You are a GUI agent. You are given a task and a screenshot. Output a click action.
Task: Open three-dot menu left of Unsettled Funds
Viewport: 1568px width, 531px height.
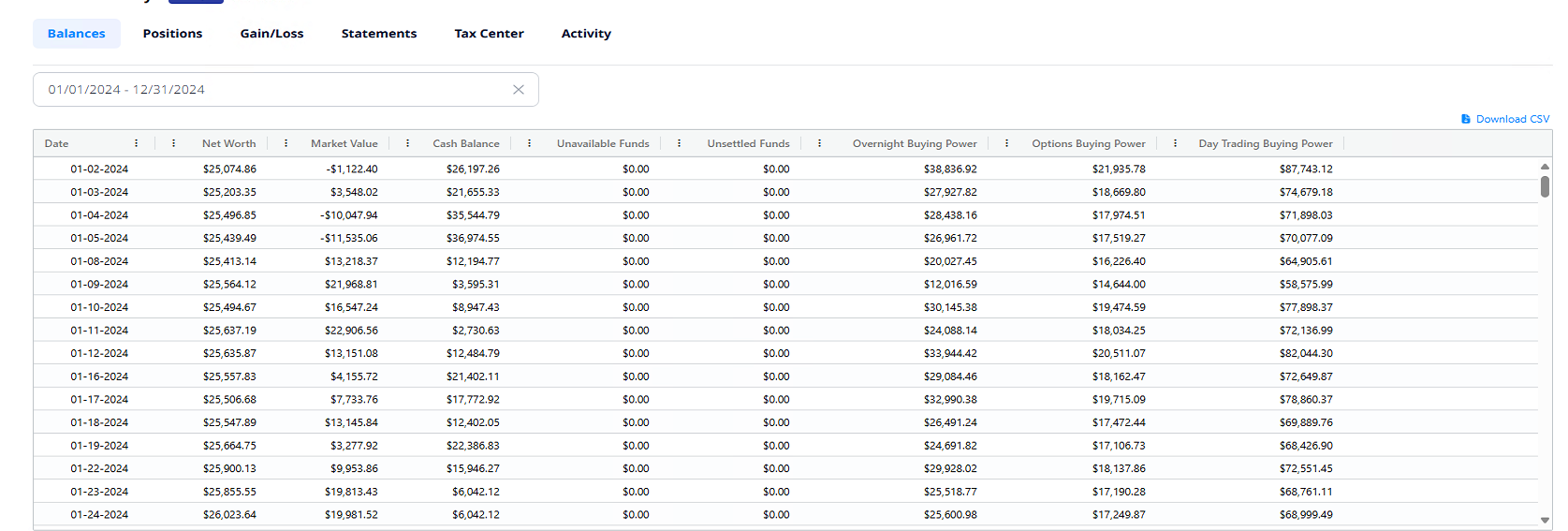[680, 143]
